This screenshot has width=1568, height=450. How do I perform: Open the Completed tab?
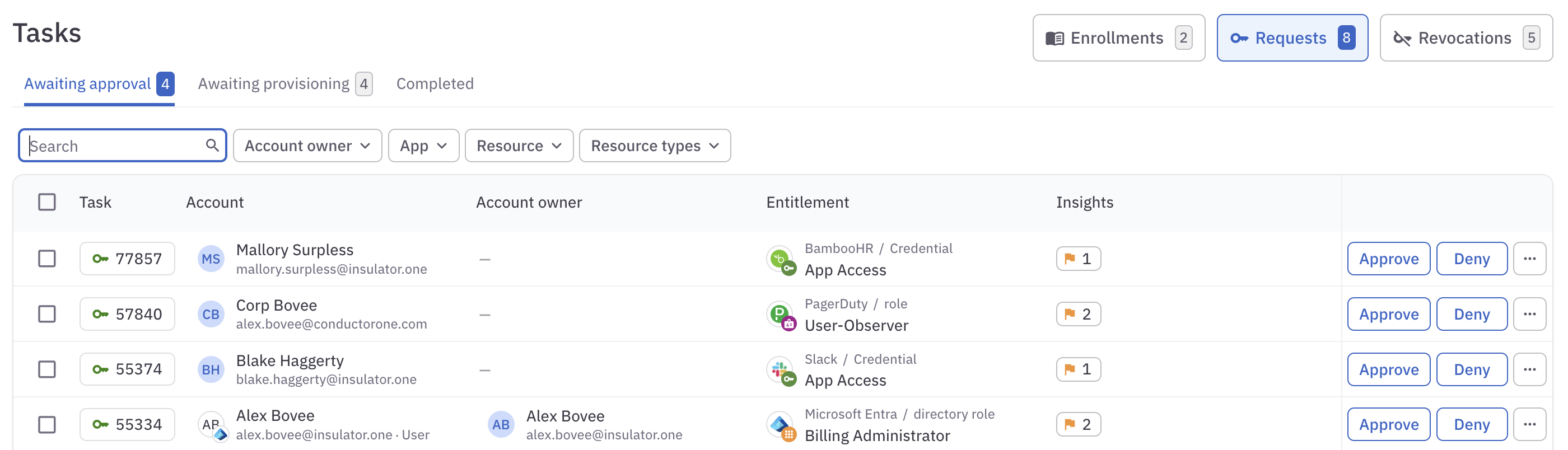[x=435, y=84]
